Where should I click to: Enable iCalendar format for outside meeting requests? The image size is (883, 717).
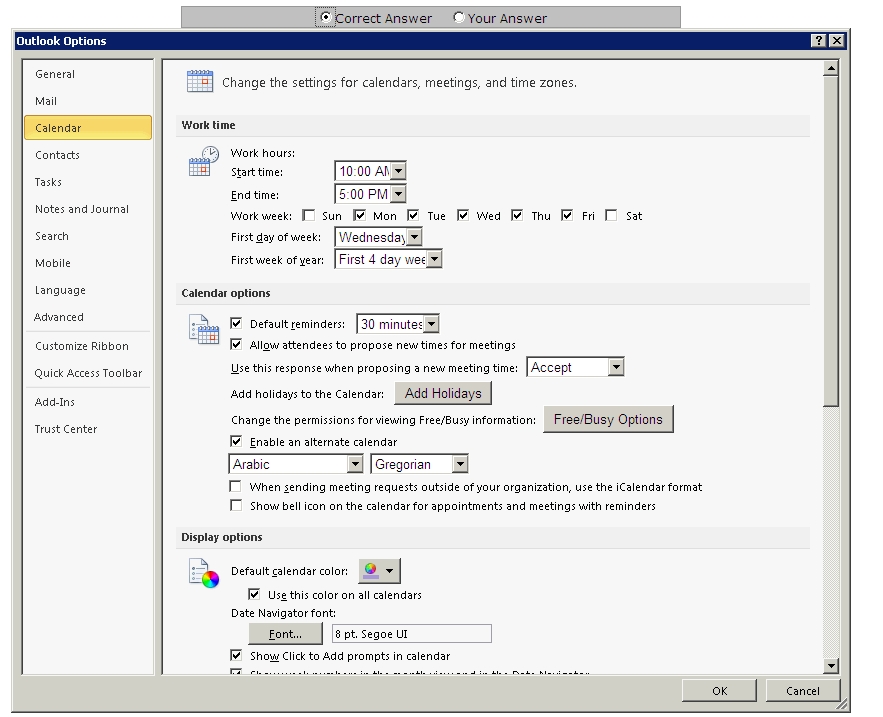(235, 486)
